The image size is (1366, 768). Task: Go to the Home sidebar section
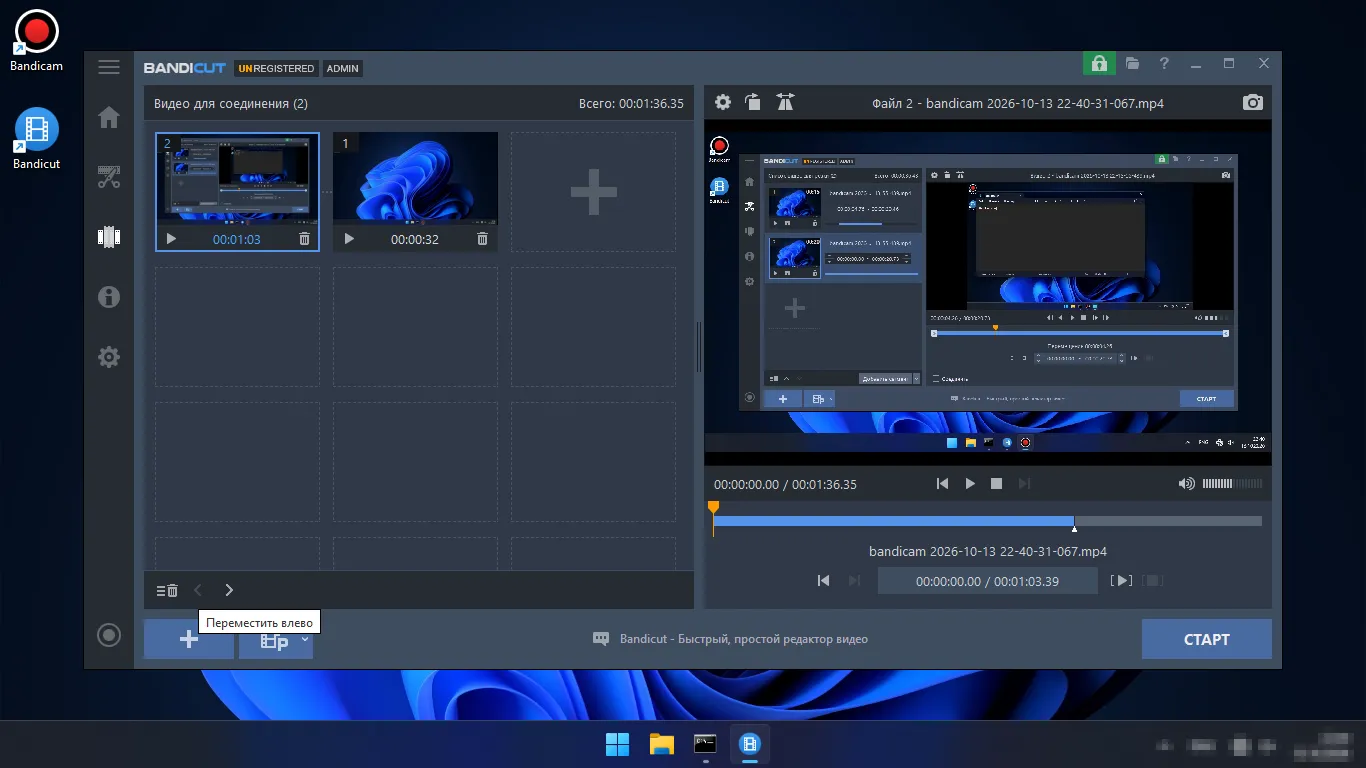[x=109, y=117]
